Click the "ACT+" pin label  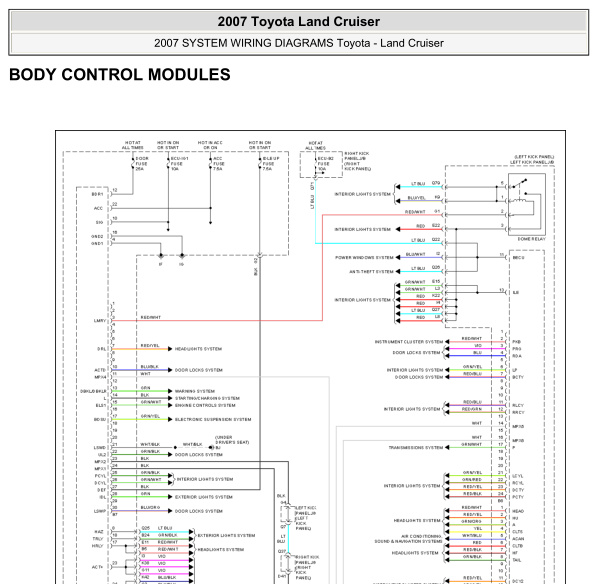pyautogui.click(x=98, y=567)
